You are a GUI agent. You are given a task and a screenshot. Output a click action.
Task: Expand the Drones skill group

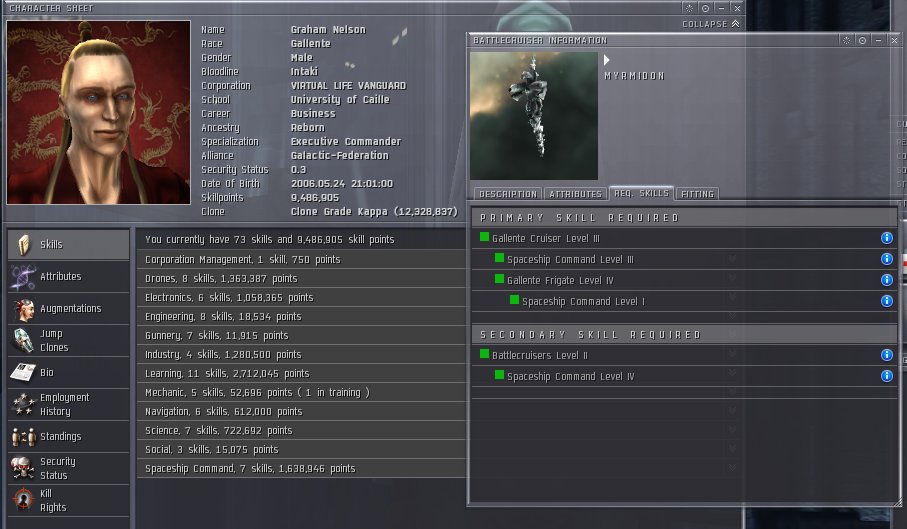tap(301, 279)
